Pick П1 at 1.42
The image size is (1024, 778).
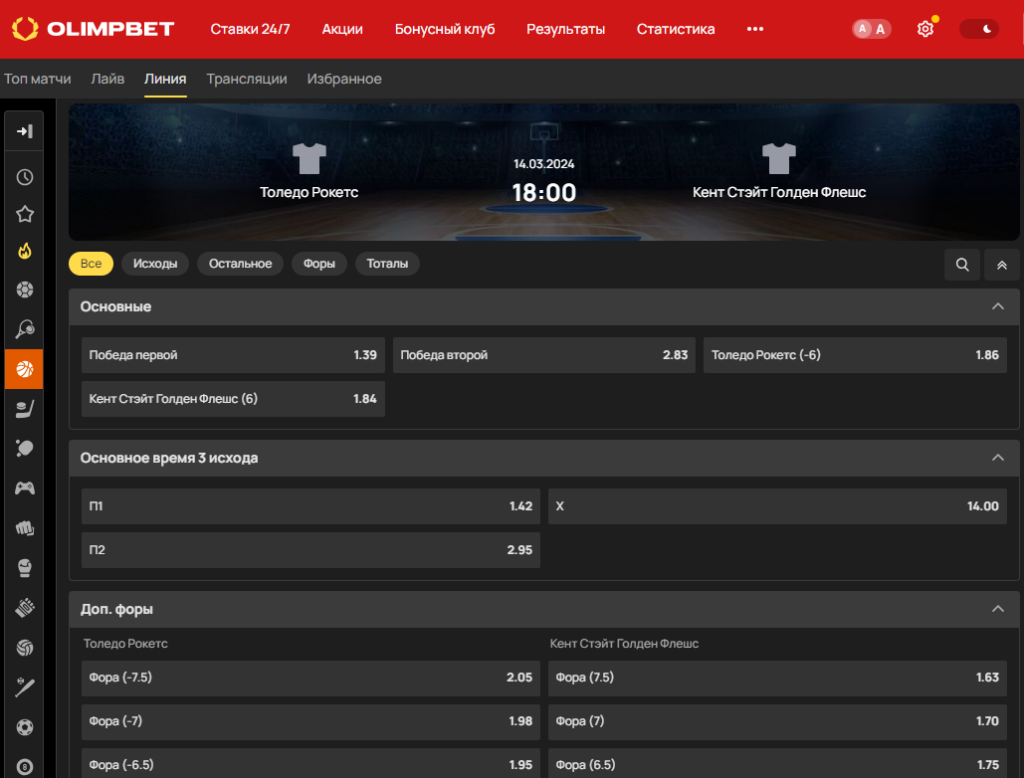(x=311, y=506)
